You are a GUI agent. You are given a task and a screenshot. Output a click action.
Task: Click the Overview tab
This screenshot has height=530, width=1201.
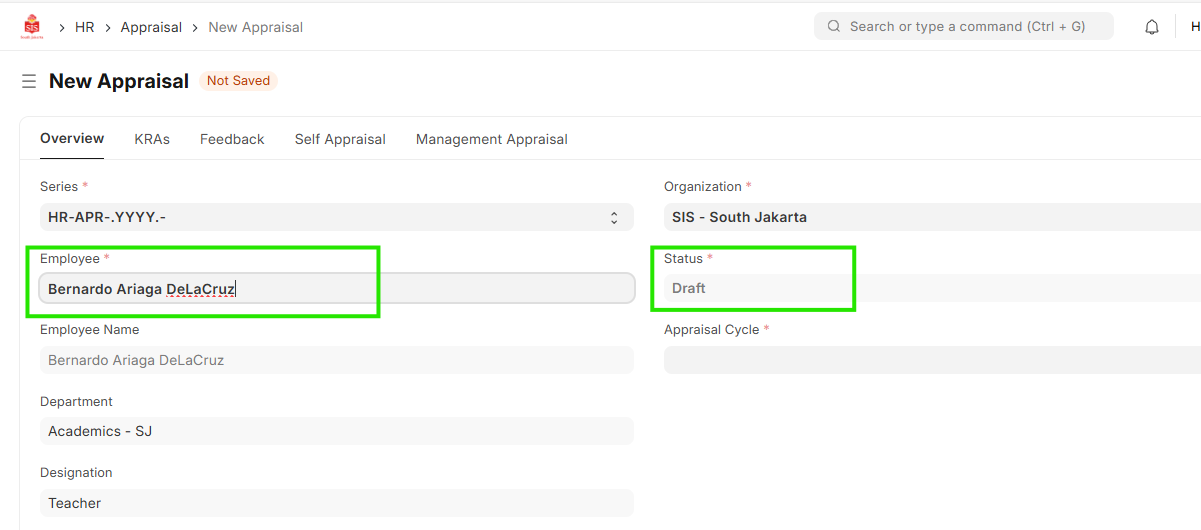coord(72,139)
